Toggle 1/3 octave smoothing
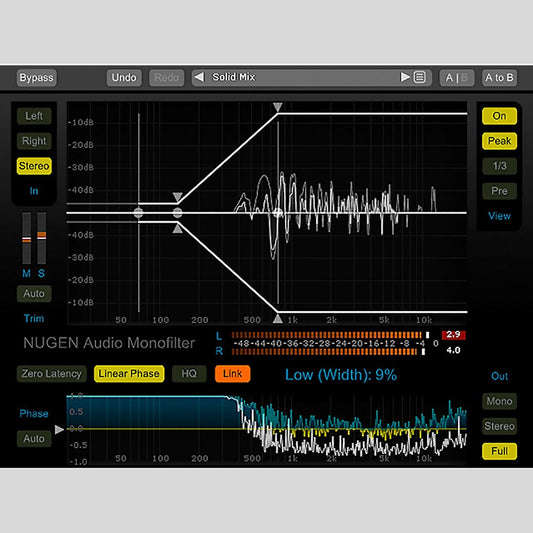Screen dimensions: 533x533 499,166
